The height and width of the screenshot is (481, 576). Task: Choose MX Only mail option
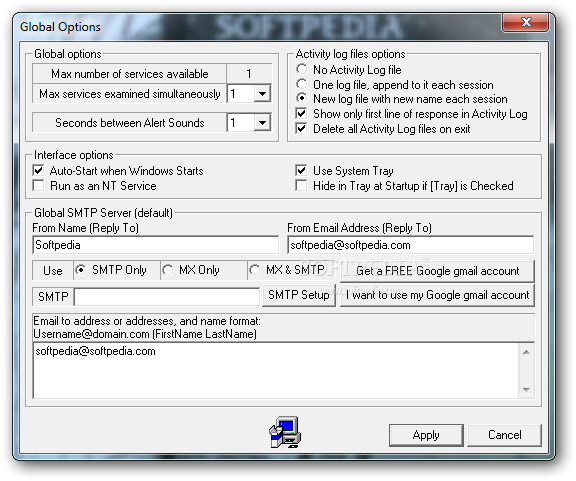[168, 270]
